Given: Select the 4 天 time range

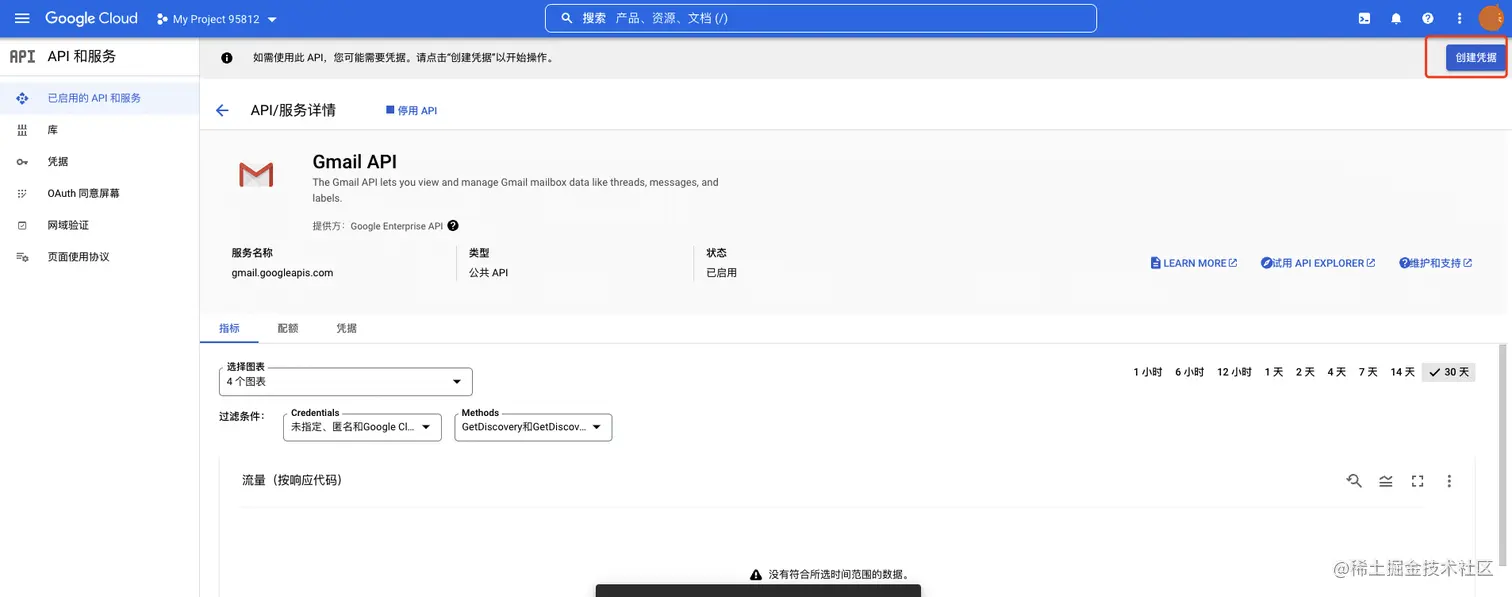Looking at the screenshot, I should click(x=1336, y=372).
